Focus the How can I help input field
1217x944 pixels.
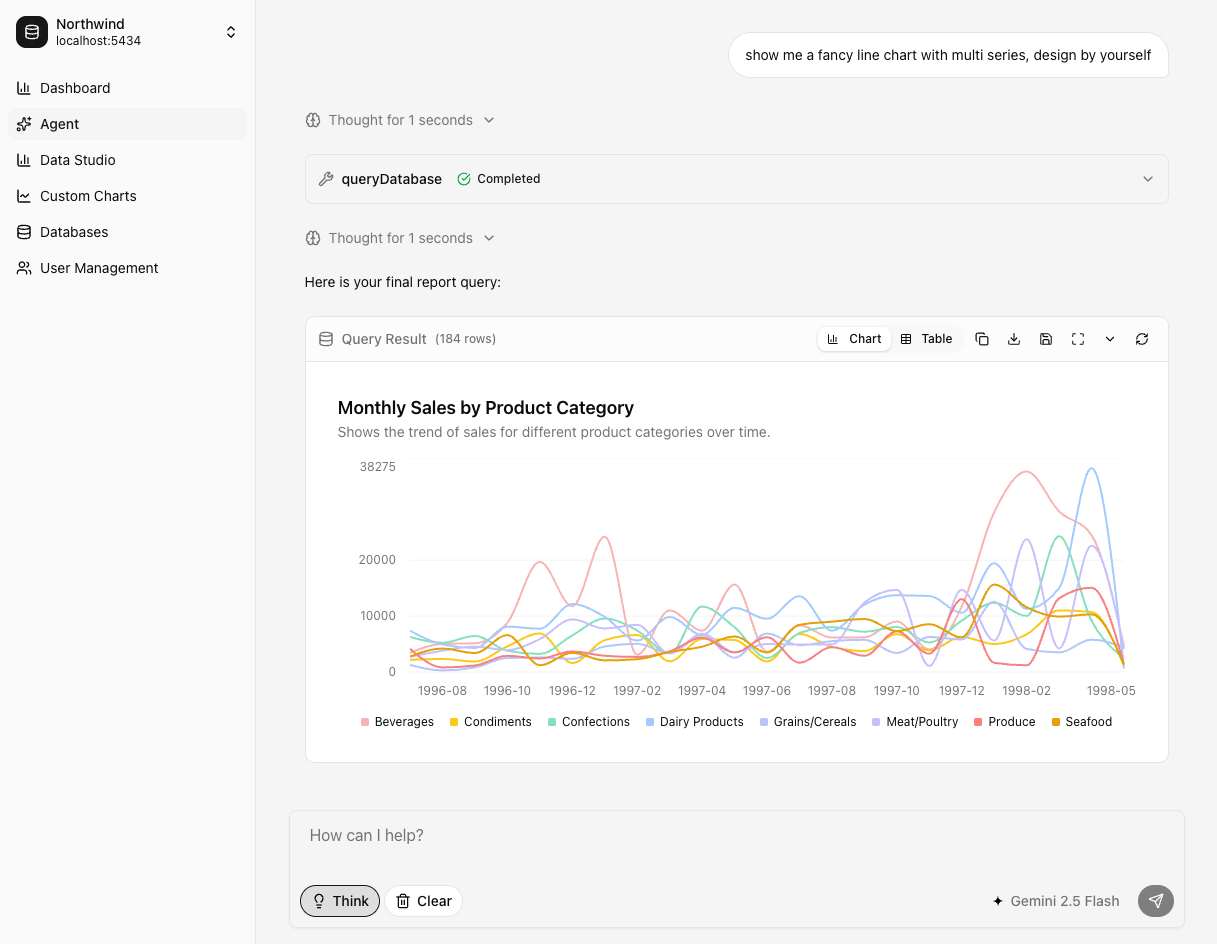(x=736, y=836)
